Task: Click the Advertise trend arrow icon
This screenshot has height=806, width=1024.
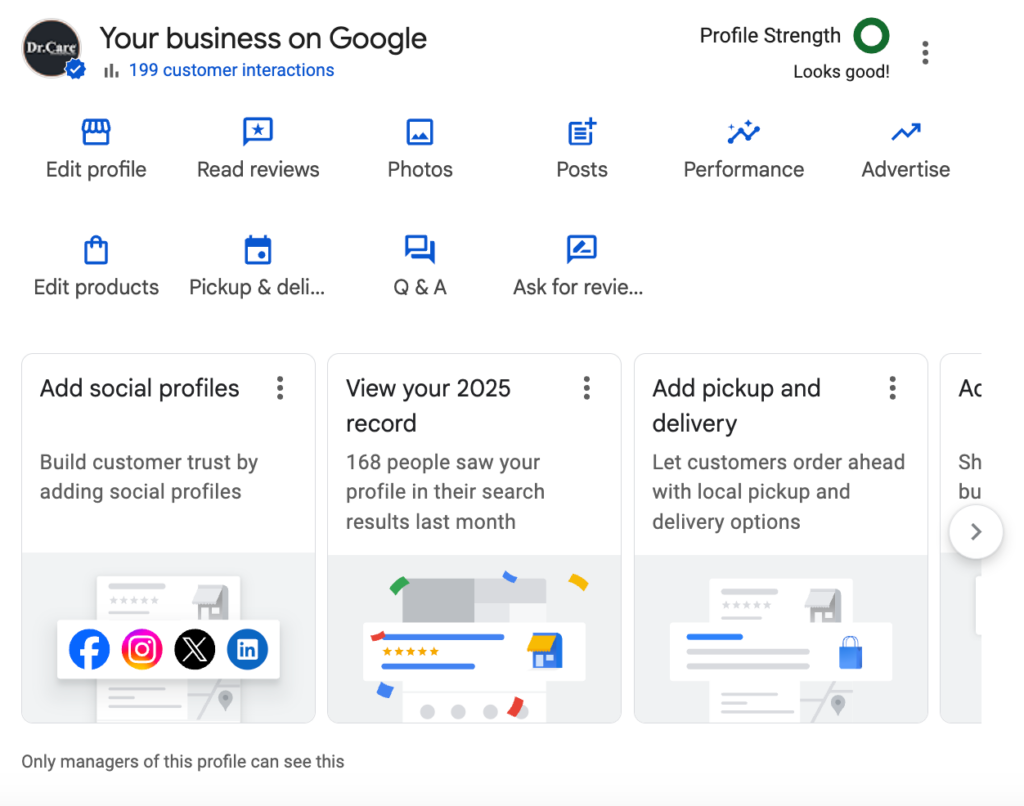Action: tap(906, 132)
